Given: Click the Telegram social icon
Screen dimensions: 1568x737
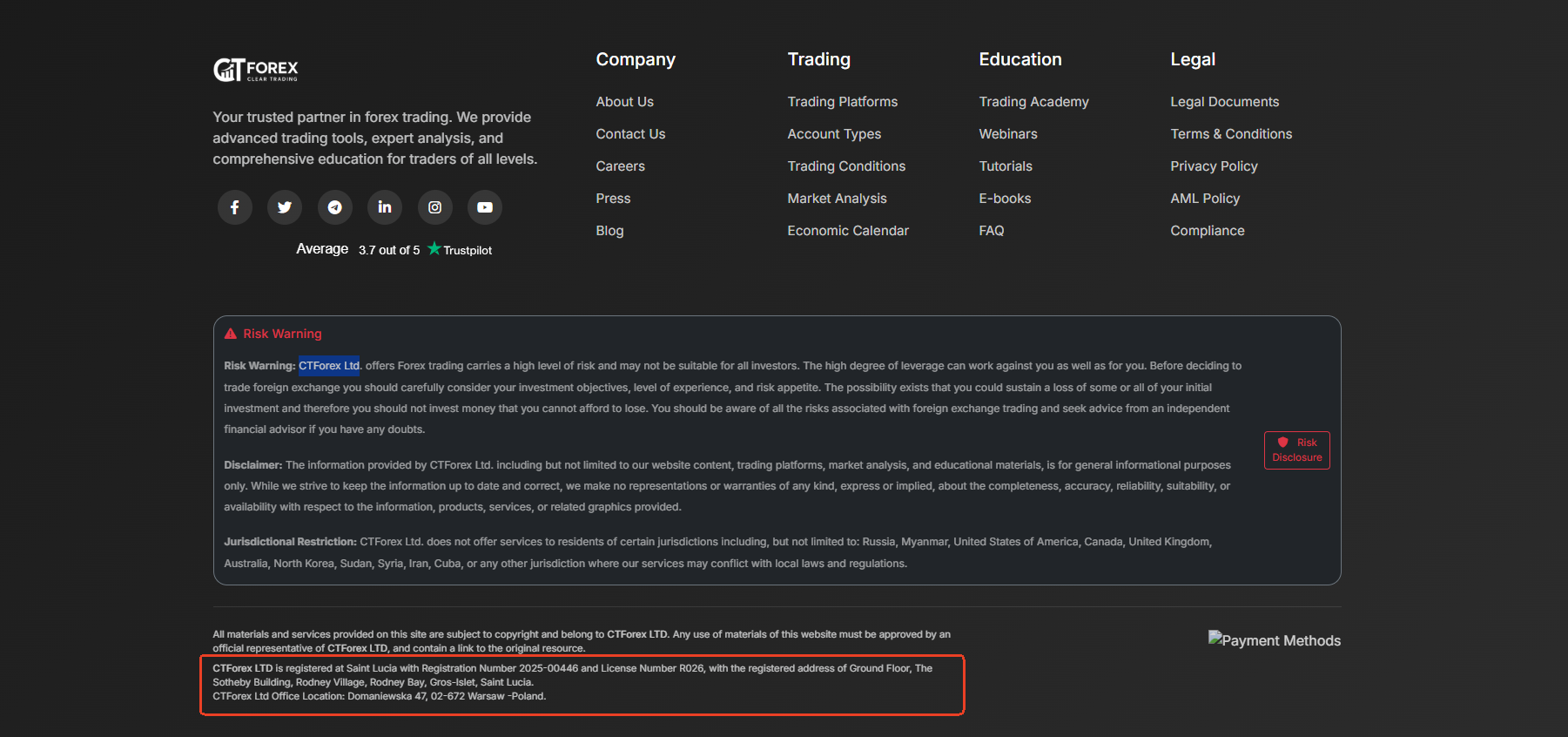Looking at the screenshot, I should coord(334,207).
